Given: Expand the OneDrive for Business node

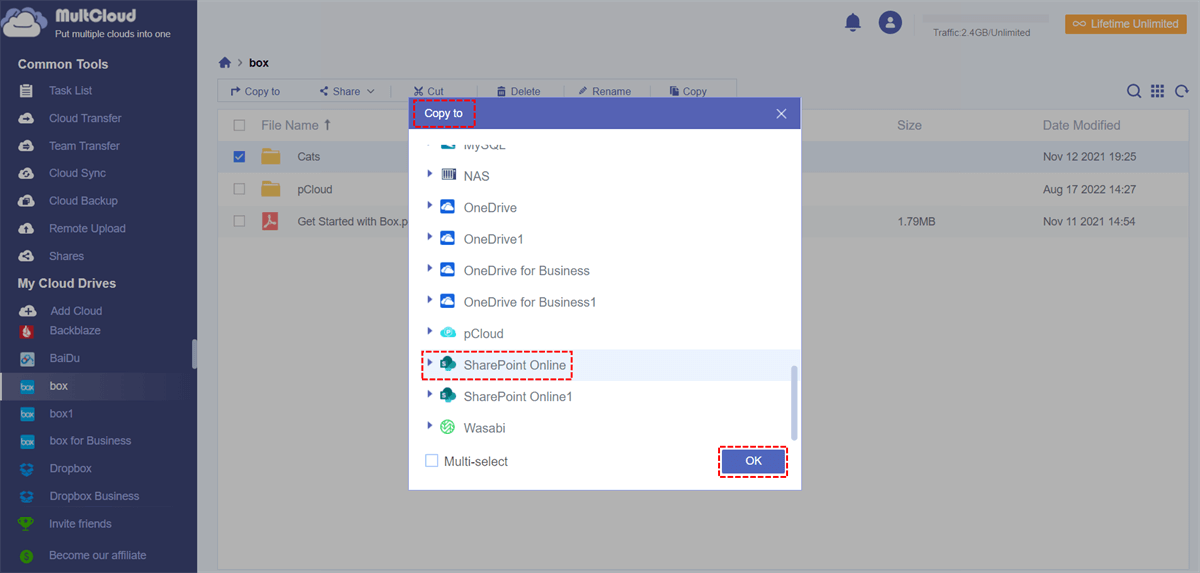Looking at the screenshot, I should tap(430, 269).
